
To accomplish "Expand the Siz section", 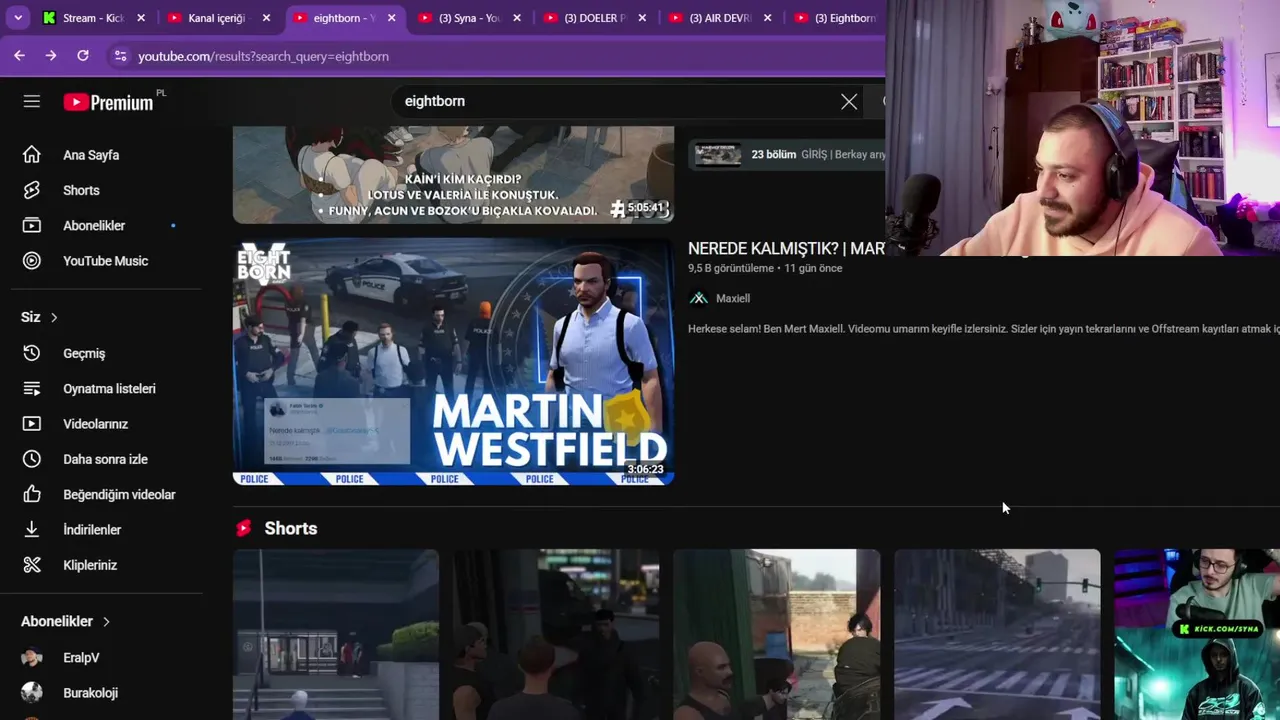I will (x=40, y=317).
